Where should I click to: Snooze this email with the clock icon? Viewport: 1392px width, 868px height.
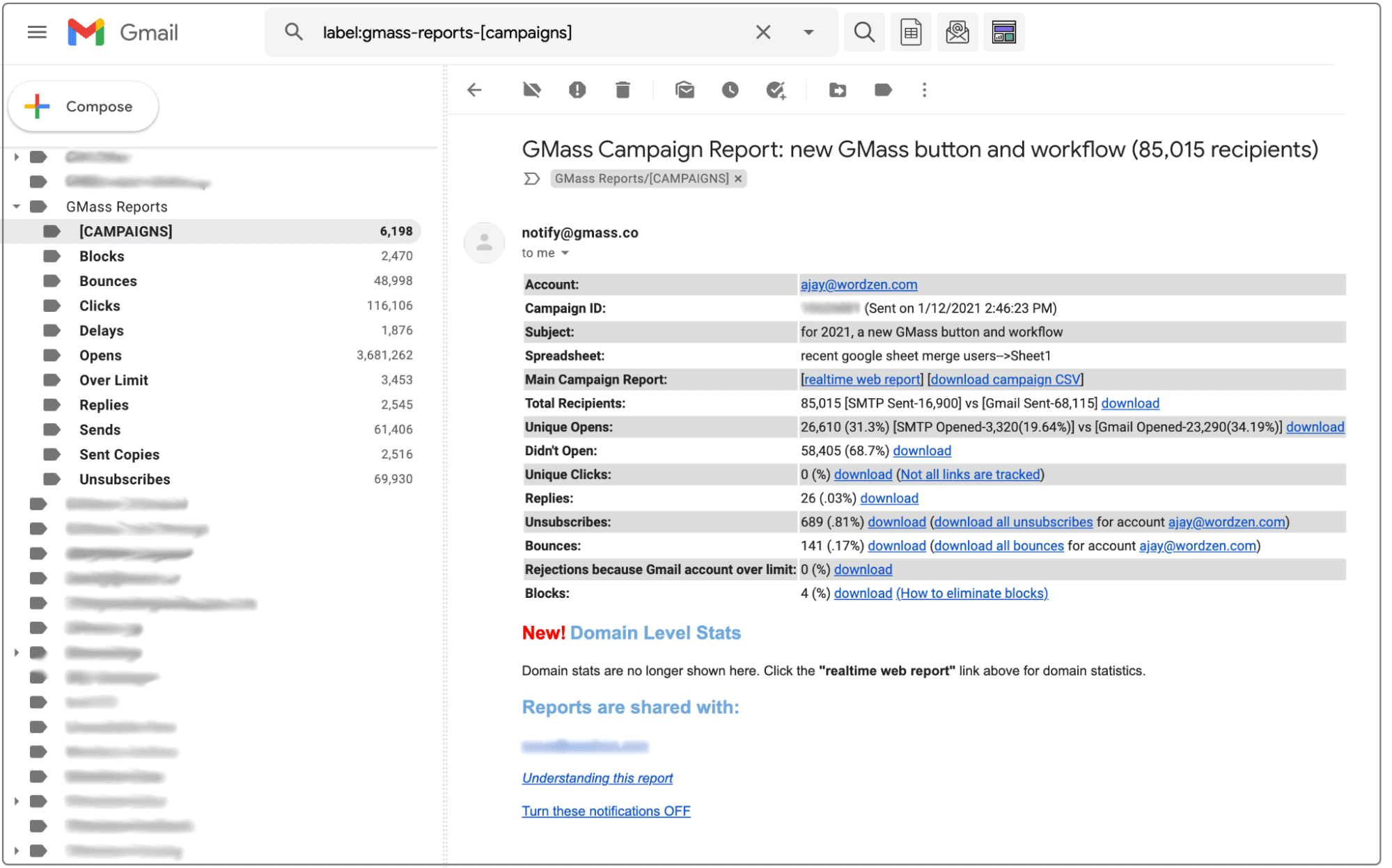pyautogui.click(x=730, y=90)
